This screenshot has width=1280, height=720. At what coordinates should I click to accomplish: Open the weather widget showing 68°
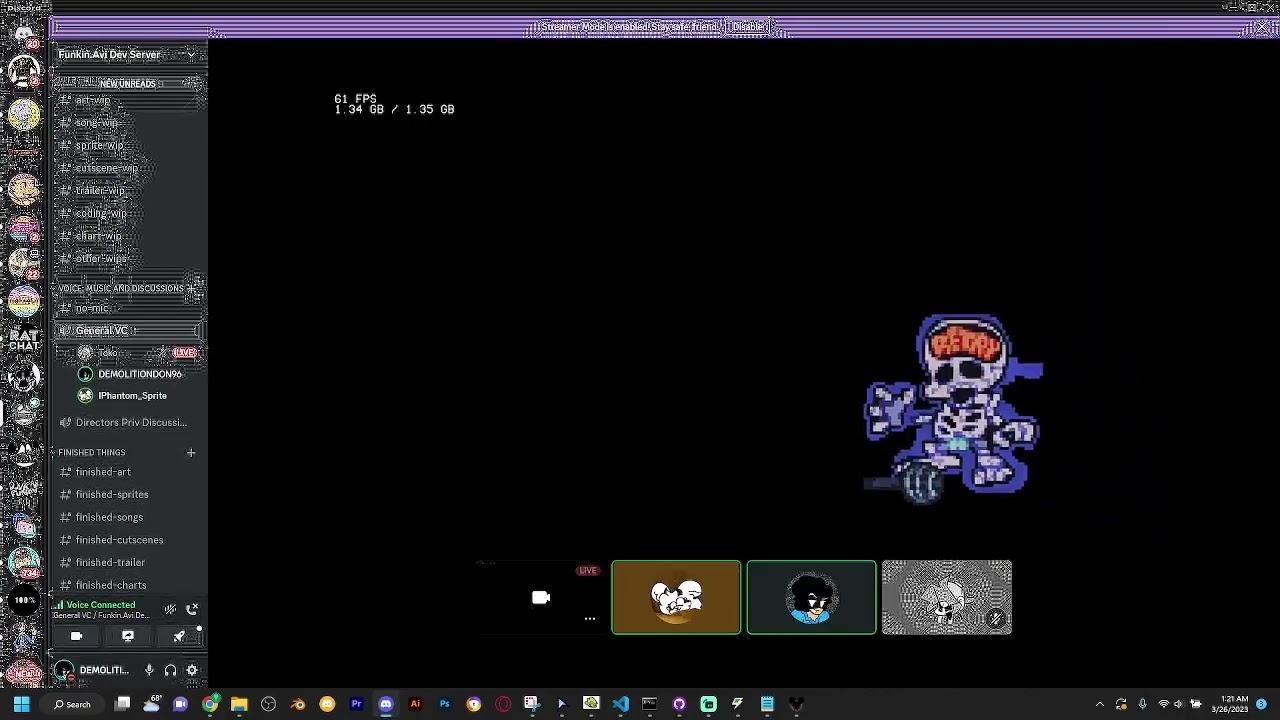[x=151, y=705]
